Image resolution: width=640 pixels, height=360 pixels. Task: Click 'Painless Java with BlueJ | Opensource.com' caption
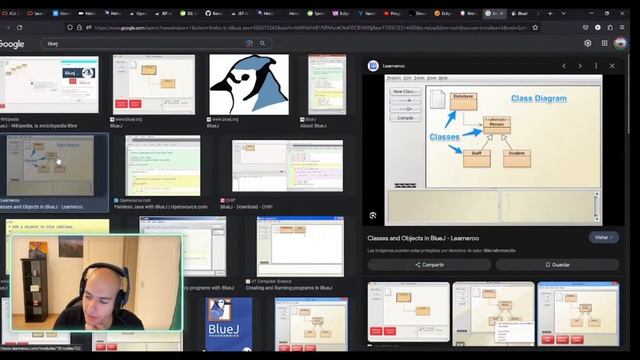(161, 207)
